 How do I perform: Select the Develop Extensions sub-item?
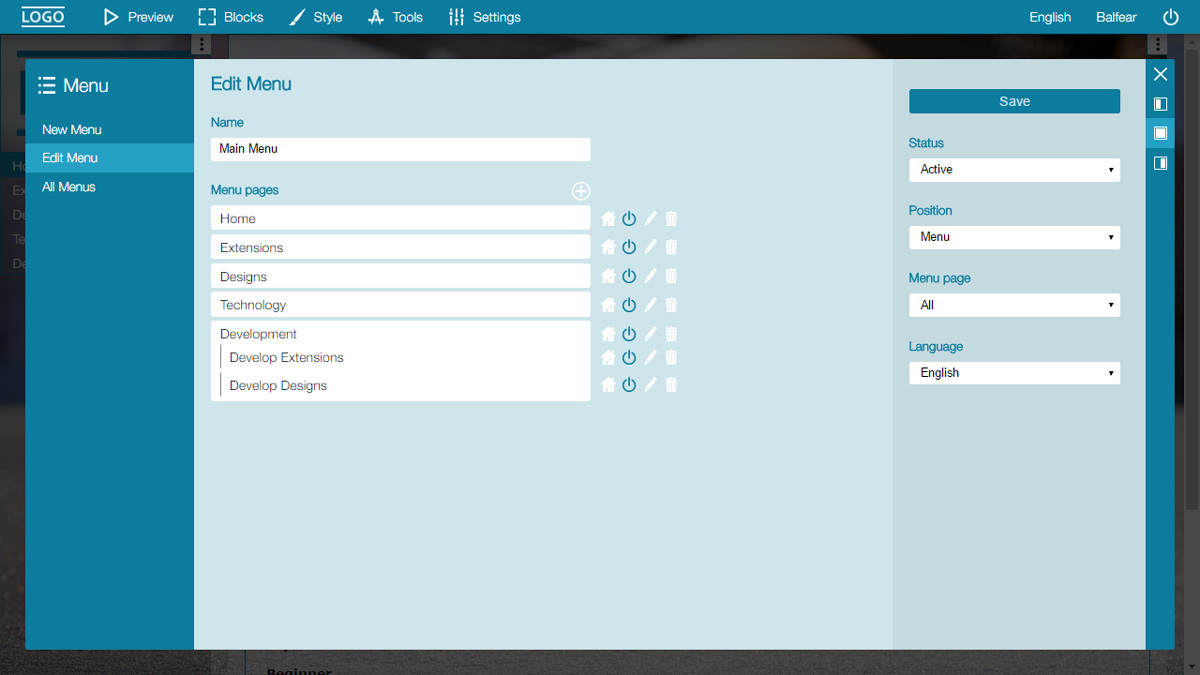(x=405, y=357)
